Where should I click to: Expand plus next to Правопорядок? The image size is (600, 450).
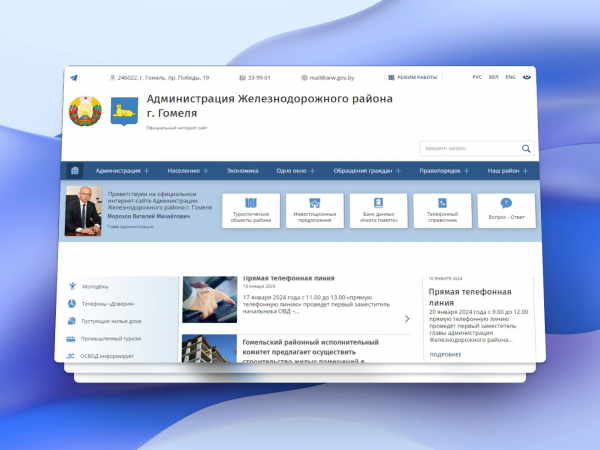click(466, 171)
